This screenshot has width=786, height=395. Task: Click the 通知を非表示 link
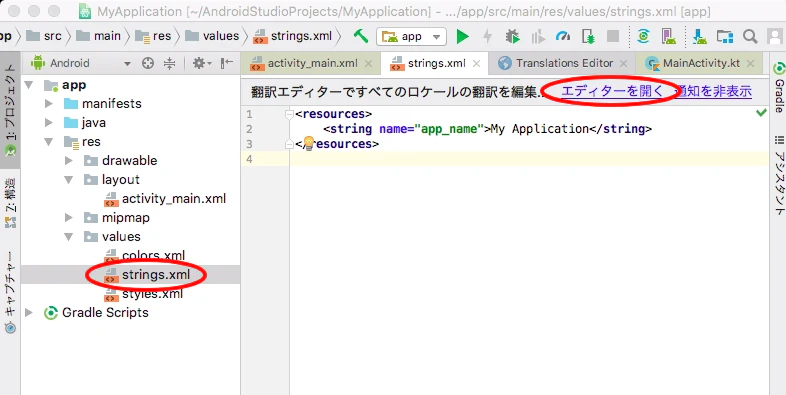713,91
